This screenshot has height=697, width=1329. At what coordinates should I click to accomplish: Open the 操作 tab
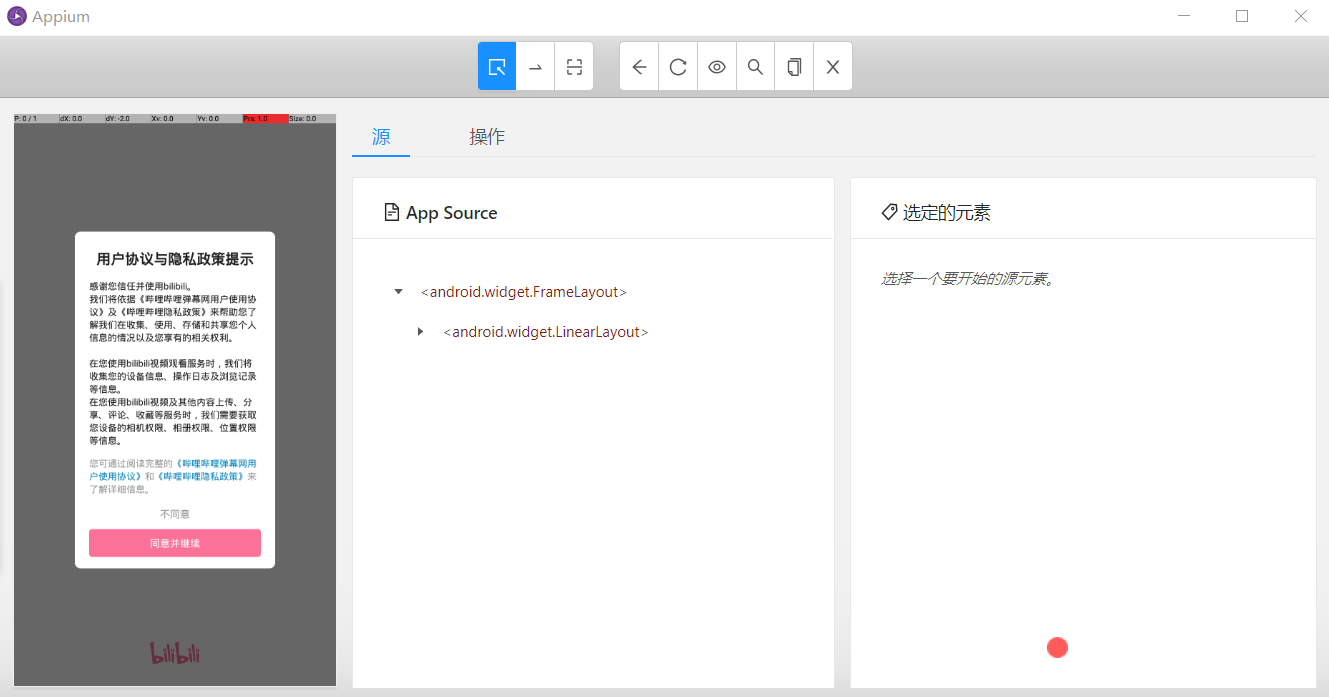487,137
